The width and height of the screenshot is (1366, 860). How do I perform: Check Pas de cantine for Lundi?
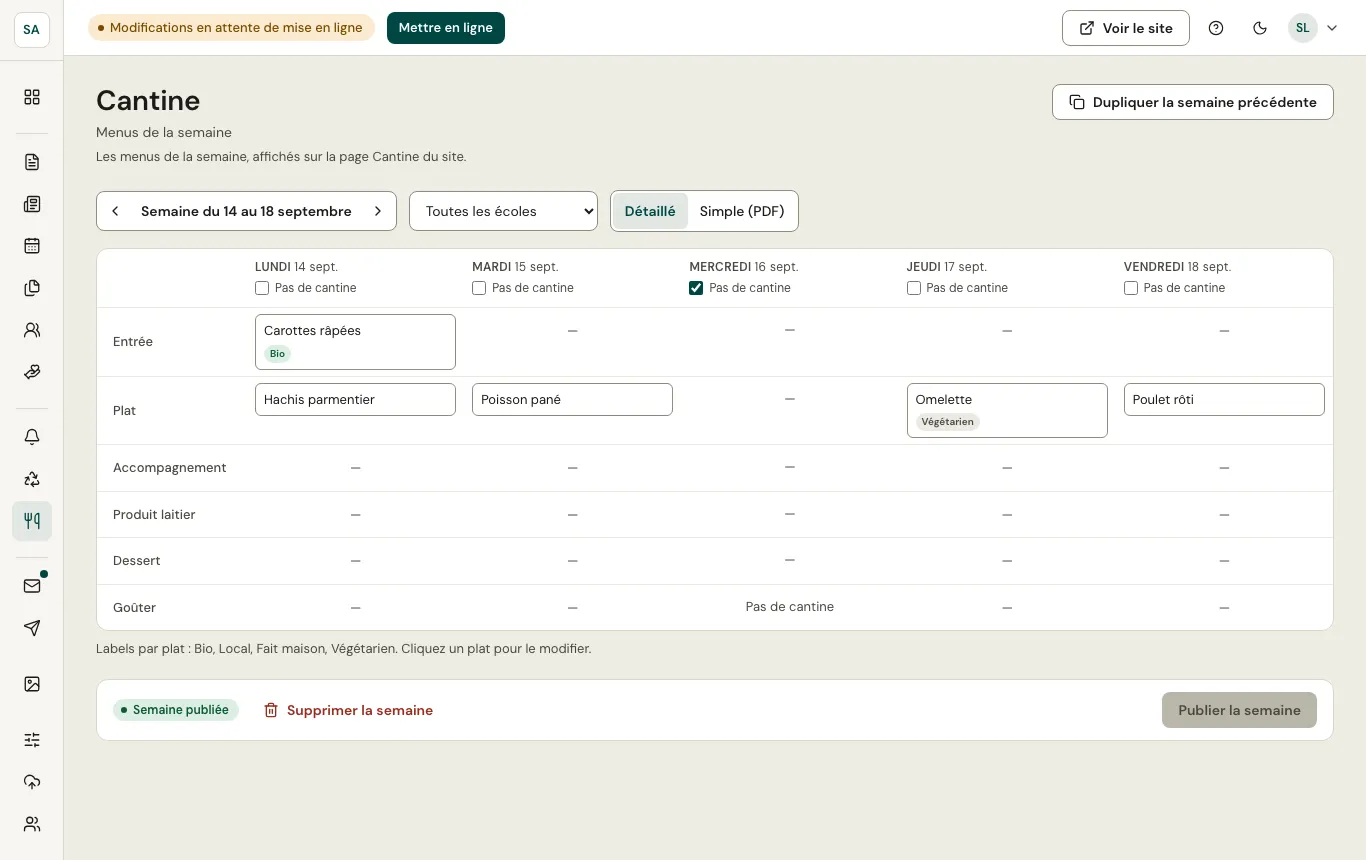tap(262, 288)
